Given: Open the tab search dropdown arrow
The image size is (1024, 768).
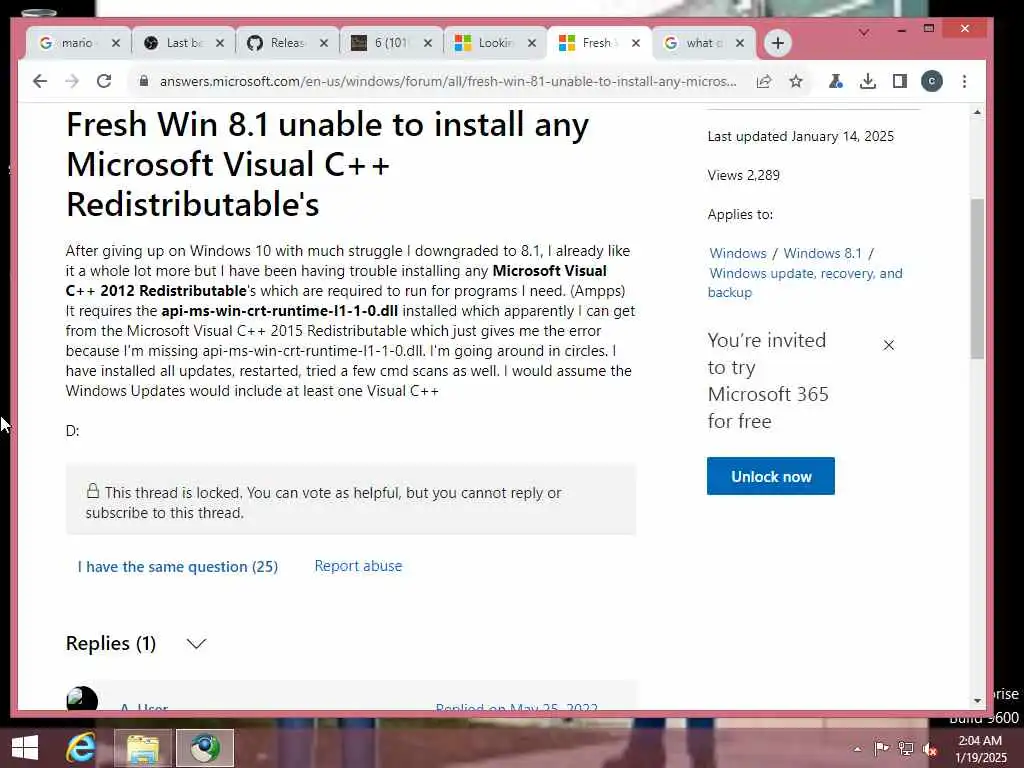Looking at the screenshot, I should 864,32.
